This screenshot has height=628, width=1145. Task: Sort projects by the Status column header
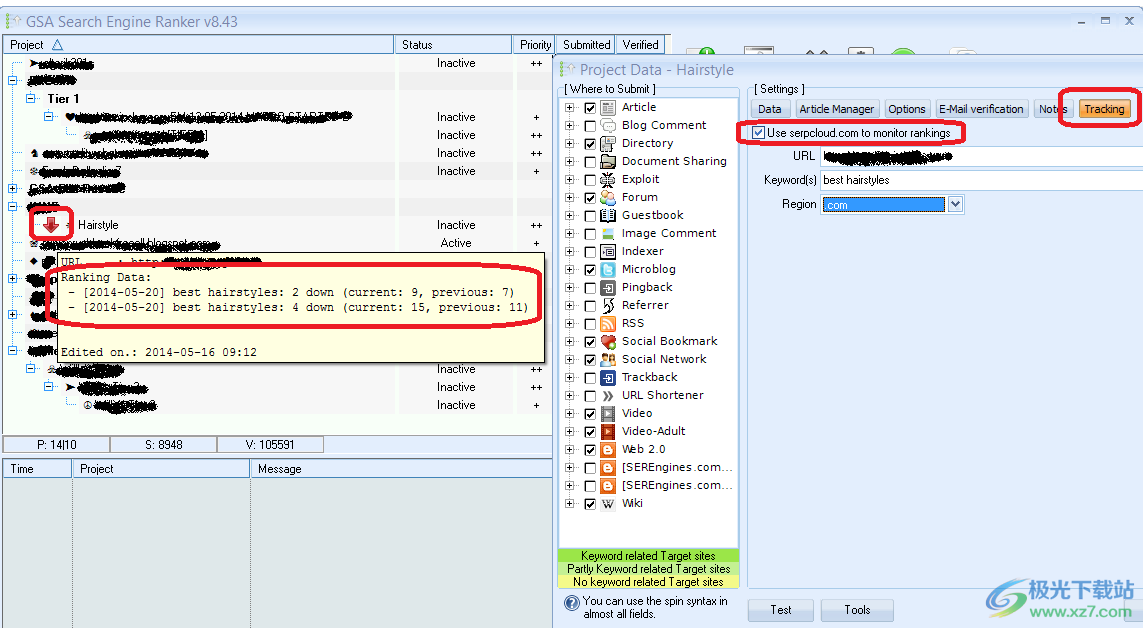click(x=453, y=45)
